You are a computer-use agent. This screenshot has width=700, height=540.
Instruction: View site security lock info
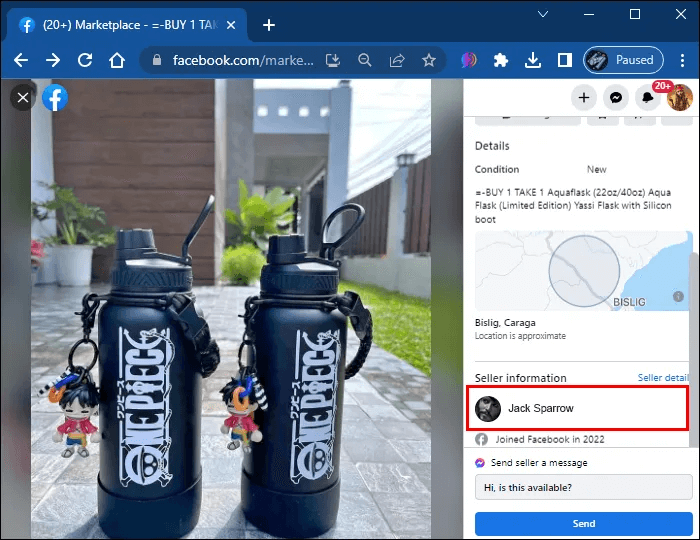157,60
